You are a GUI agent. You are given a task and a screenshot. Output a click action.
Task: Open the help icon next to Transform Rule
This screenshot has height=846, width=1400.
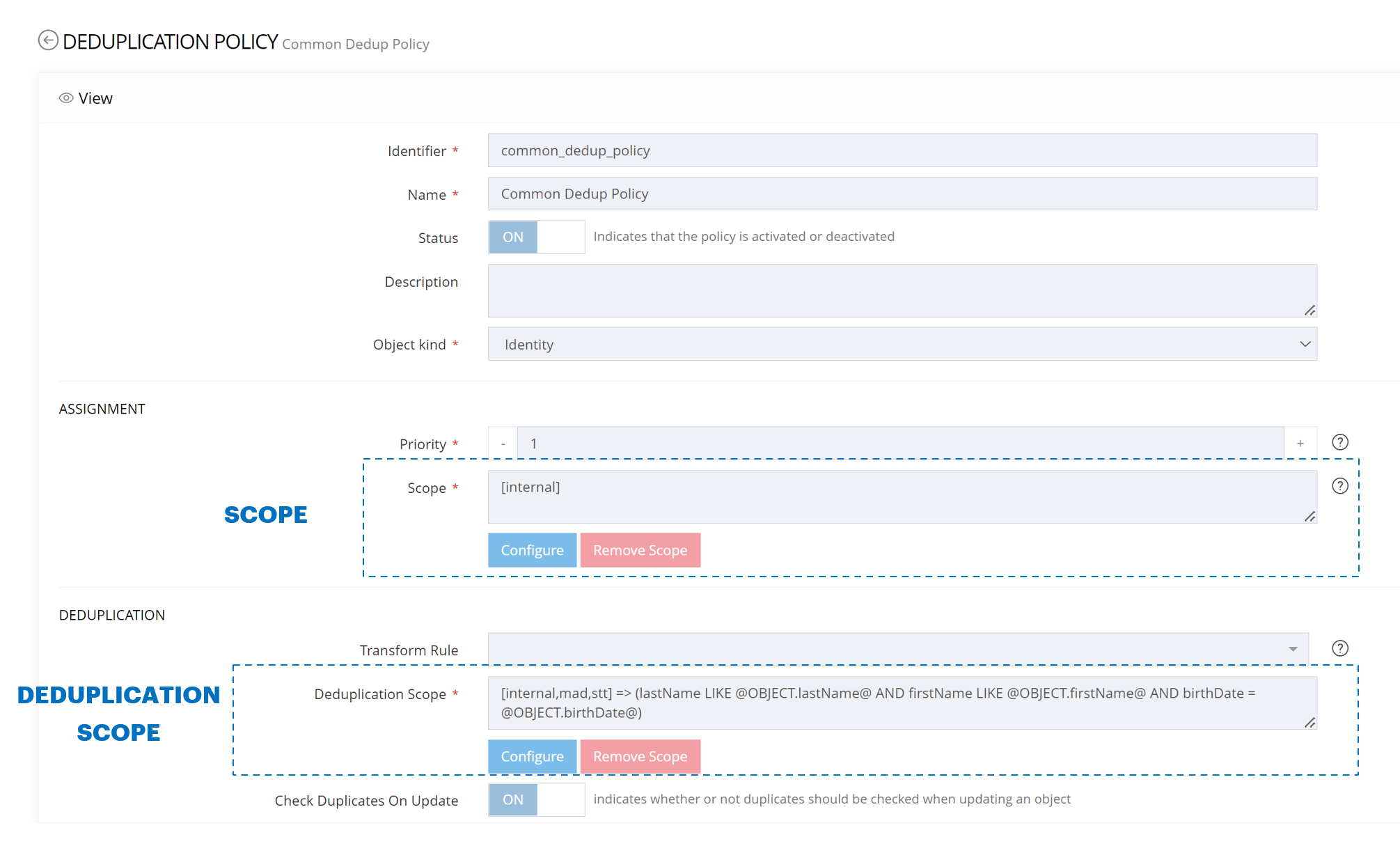tap(1339, 648)
